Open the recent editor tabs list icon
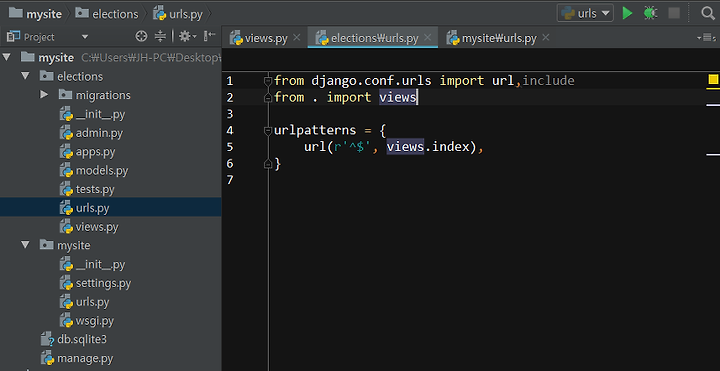Image resolution: width=720 pixels, height=371 pixels. [x=707, y=38]
